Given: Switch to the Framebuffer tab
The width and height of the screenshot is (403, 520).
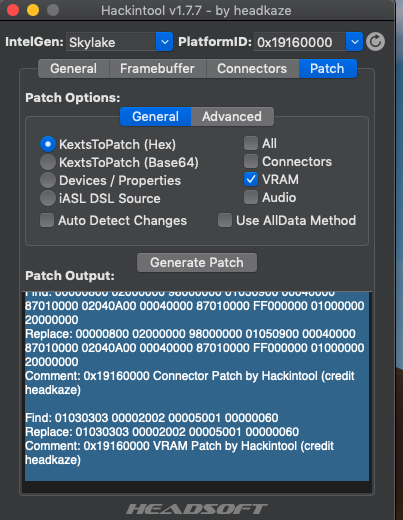Looking at the screenshot, I should [x=157, y=69].
